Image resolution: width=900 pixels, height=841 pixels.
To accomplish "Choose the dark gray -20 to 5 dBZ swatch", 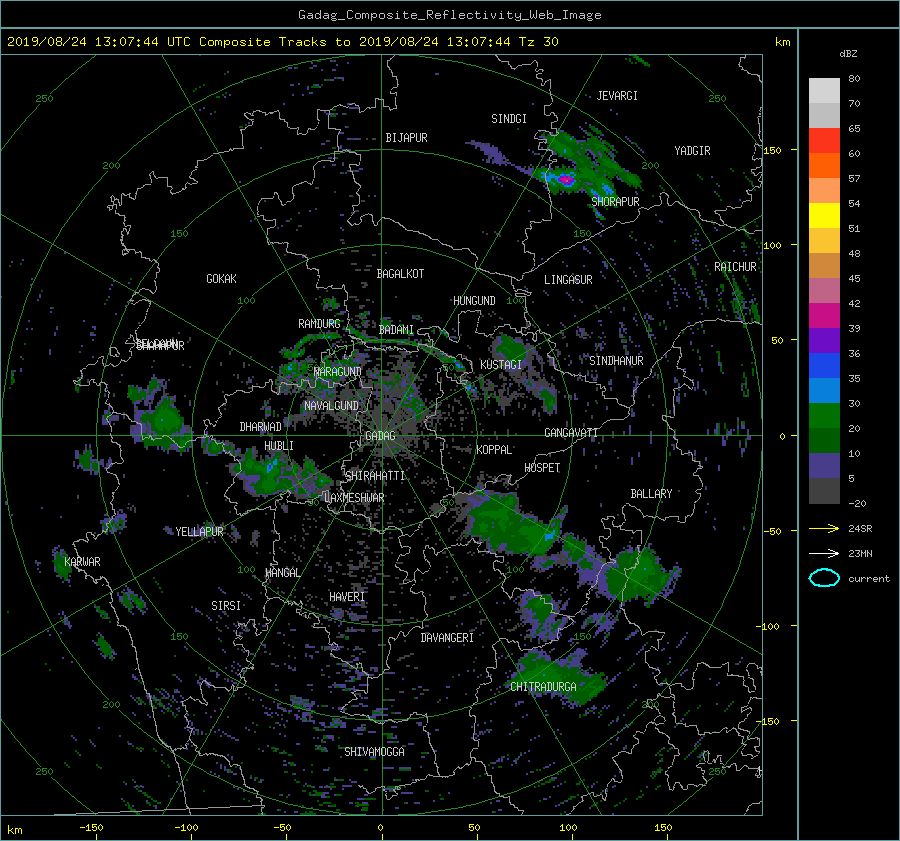I will tap(824, 491).
